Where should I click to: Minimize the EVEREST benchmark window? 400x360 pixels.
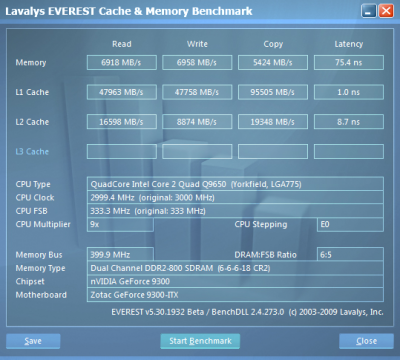click(x=369, y=11)
